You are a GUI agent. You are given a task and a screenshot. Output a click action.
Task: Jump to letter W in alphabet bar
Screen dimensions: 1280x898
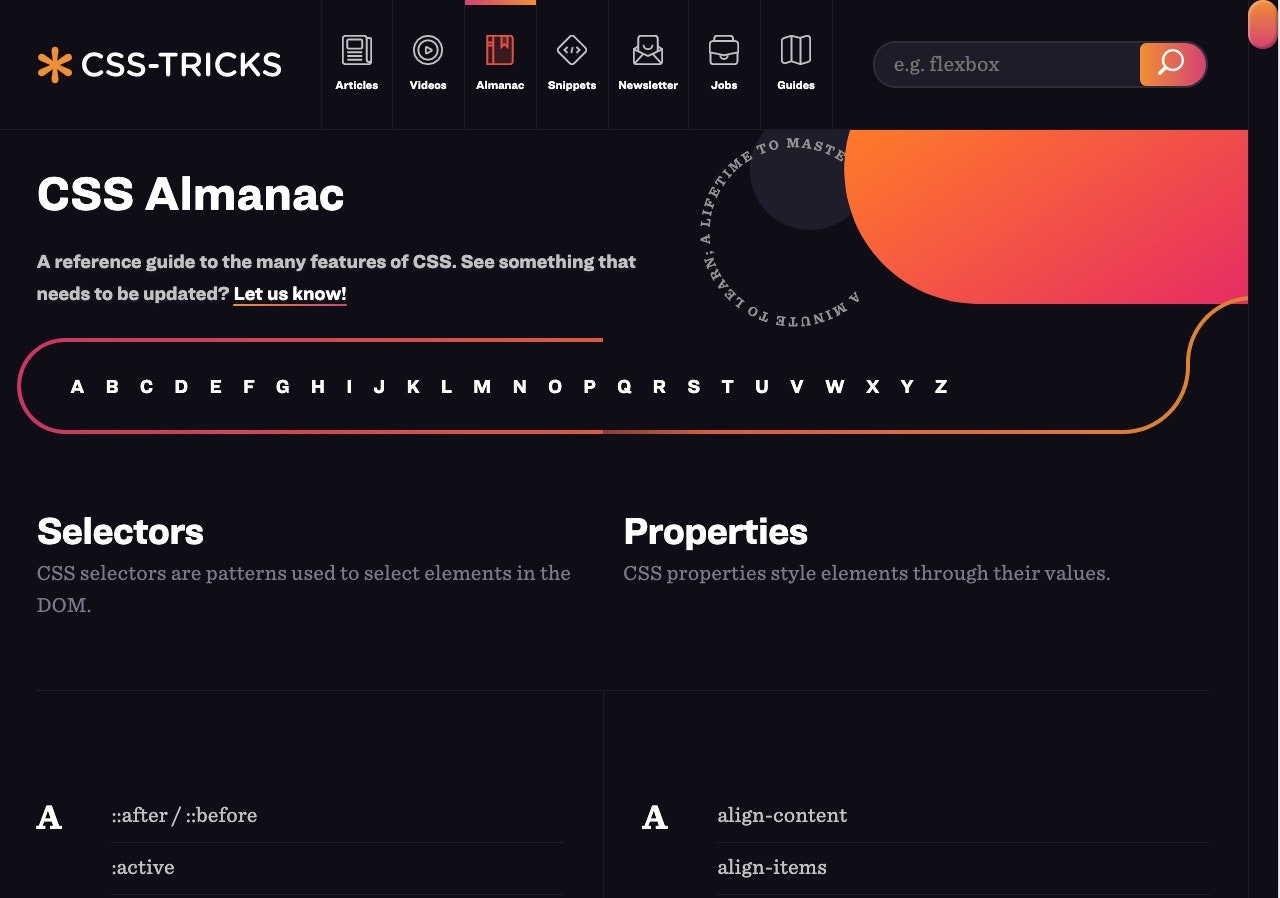click(835, 387)
